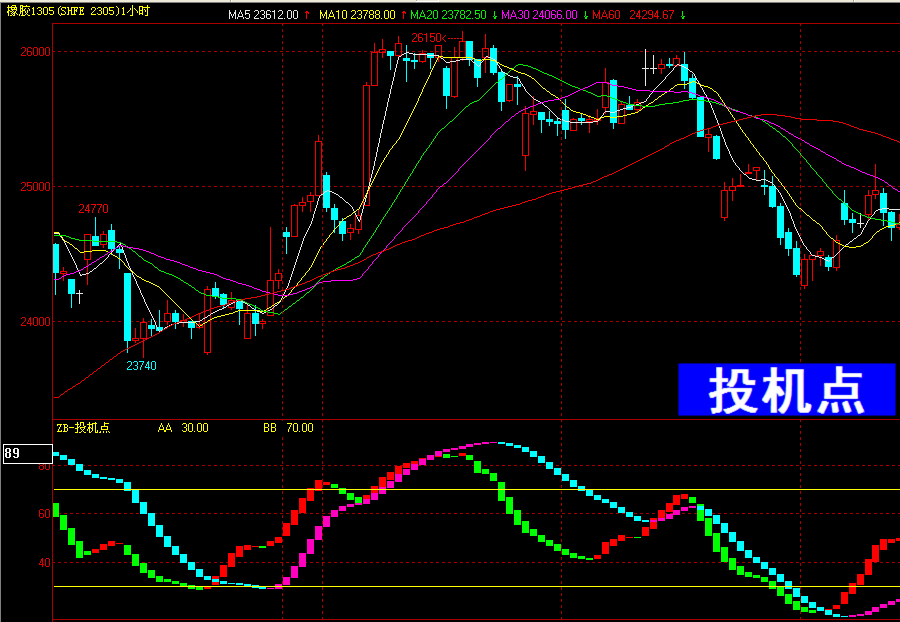Click the value box showing 89
This screenshot has width=900, height=622.
[x=28, y=453]
